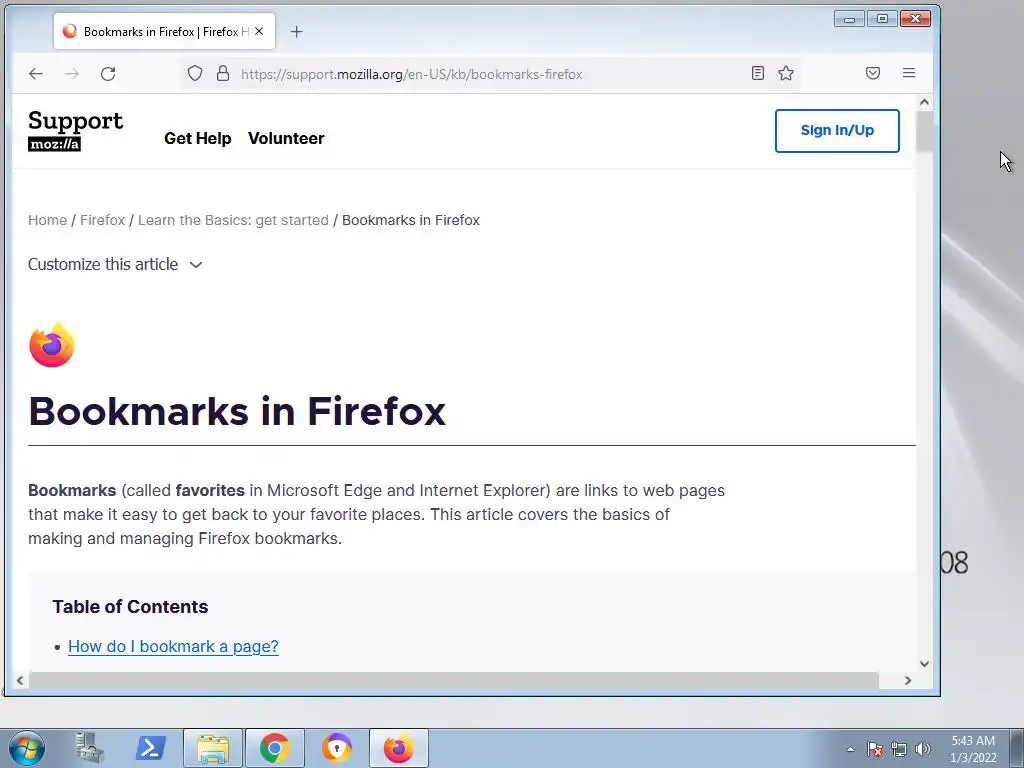Screen dimensions: 1024x768
Task: Click the Table of Contents heading
Action: tap(131, 607)
